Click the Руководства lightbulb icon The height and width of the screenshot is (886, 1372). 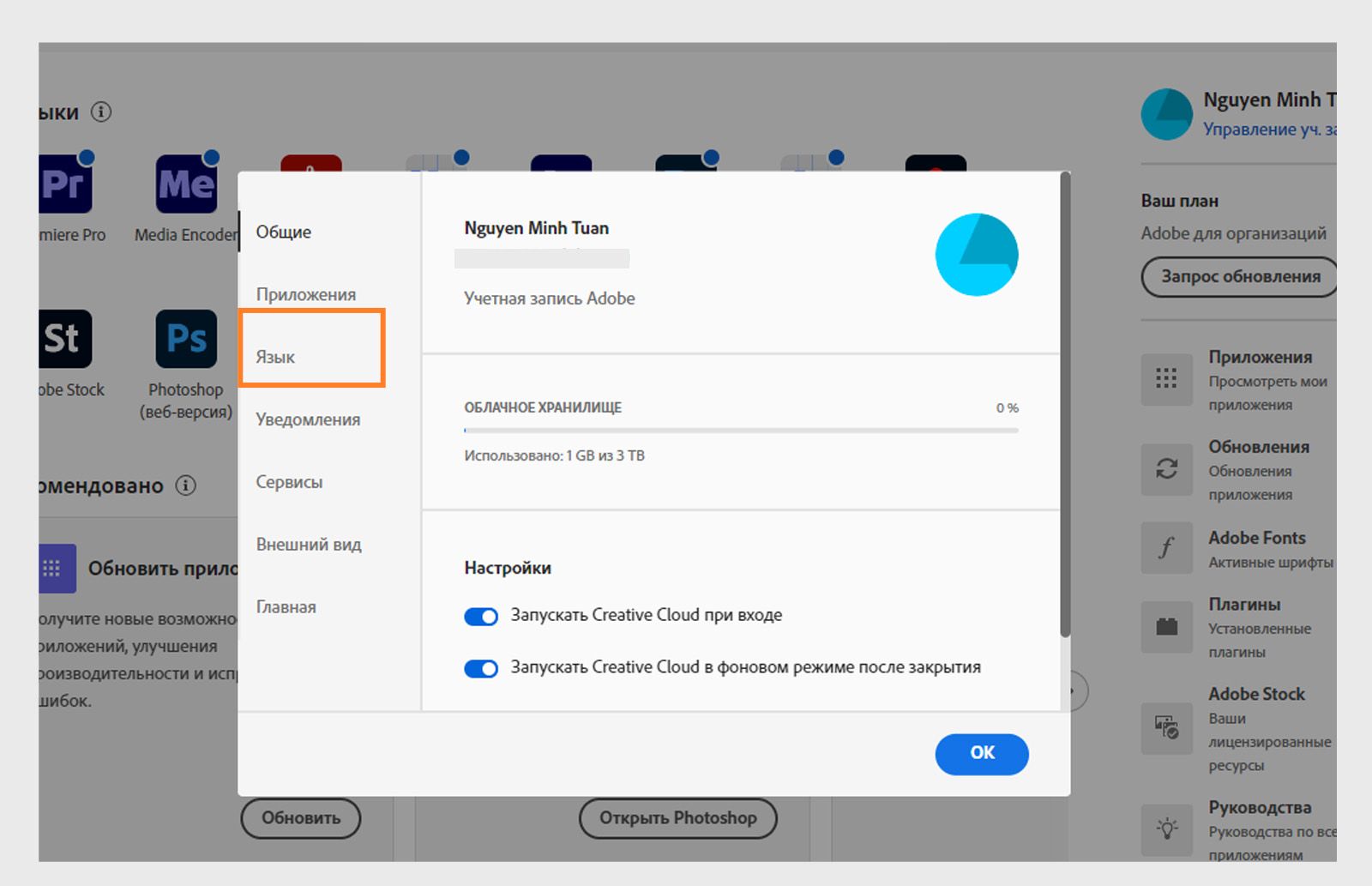pyautogui.click(x=1166, y=829)
